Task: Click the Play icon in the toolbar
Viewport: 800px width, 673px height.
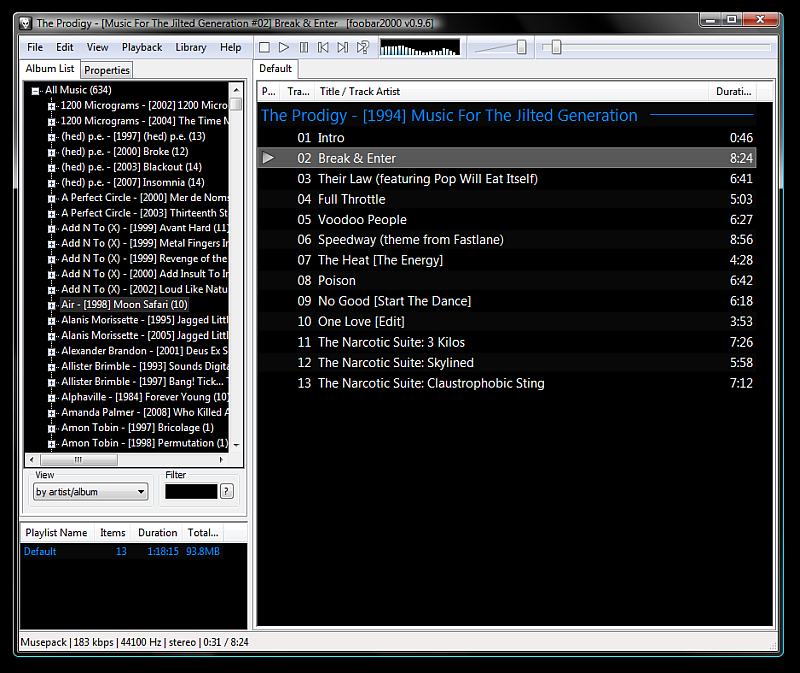Action: pos(284,46)
